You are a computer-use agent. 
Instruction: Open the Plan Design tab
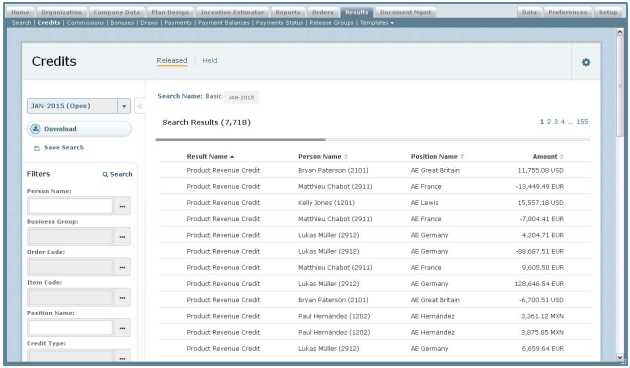(x=170, y=12)
